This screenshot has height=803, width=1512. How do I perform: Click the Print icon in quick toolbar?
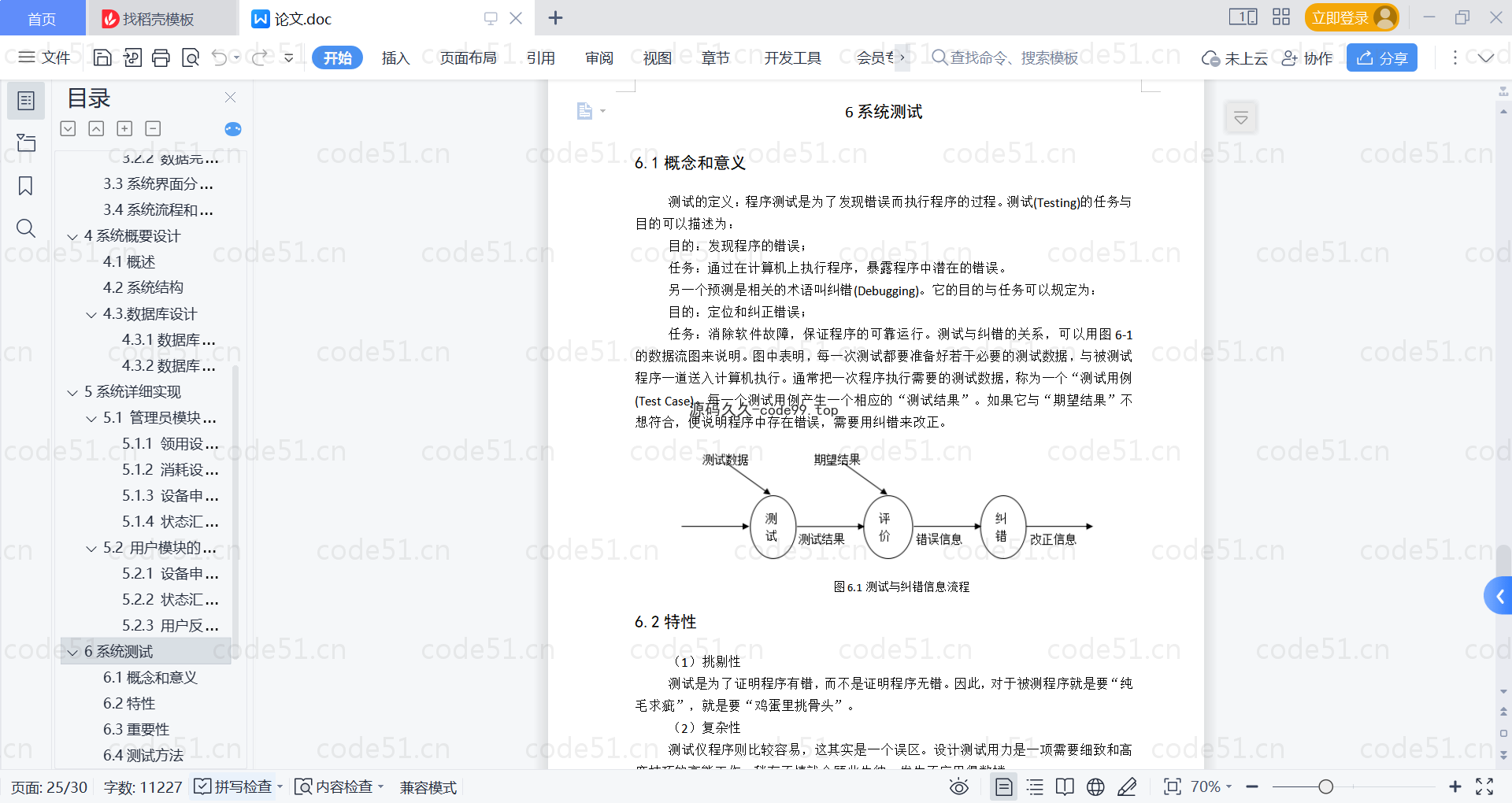161,57
